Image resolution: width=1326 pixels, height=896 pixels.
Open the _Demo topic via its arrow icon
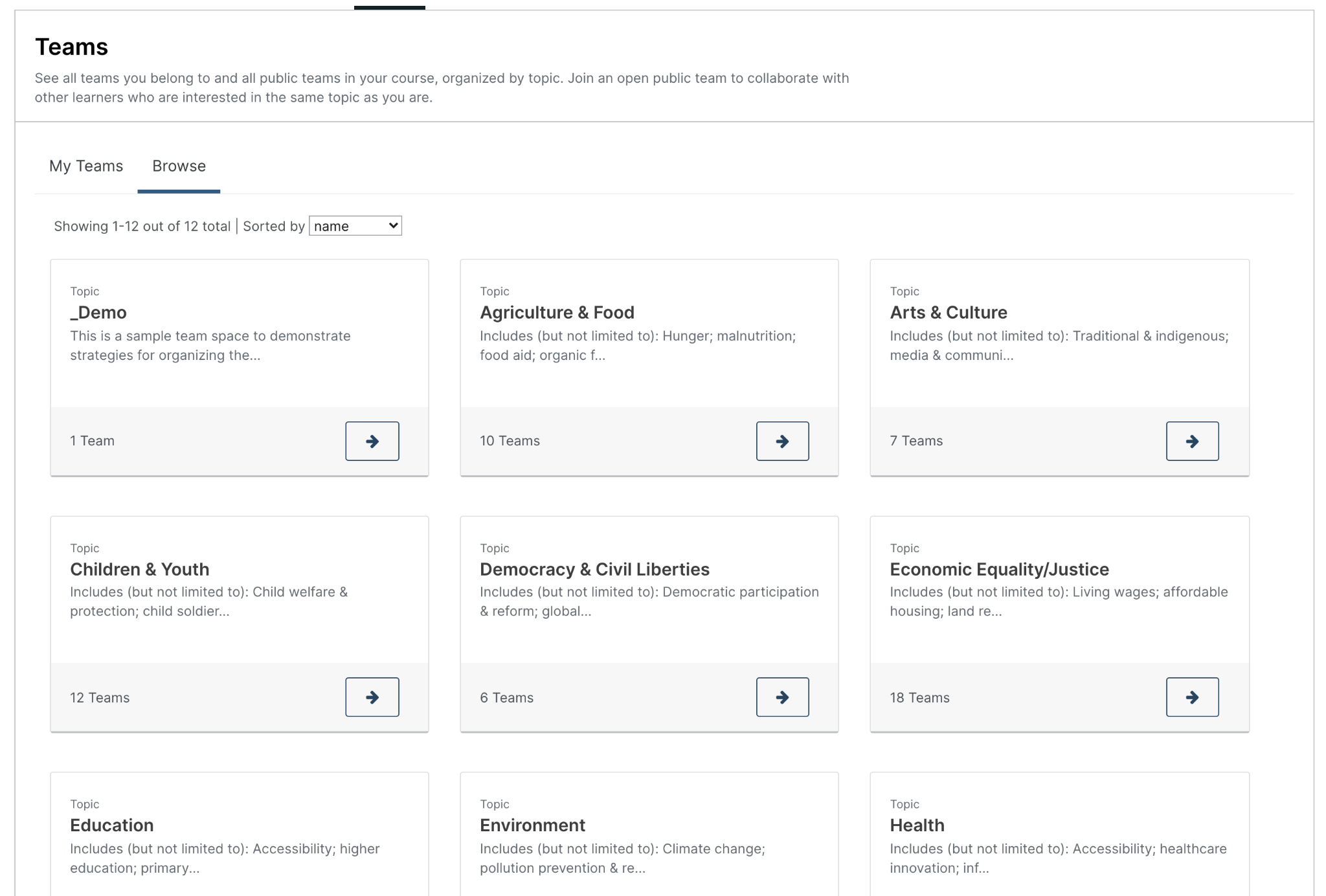point(372,441)
